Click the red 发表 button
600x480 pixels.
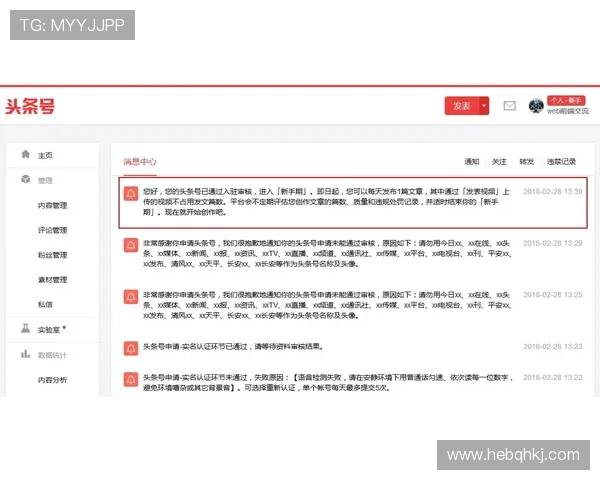[x=461, y=106]
